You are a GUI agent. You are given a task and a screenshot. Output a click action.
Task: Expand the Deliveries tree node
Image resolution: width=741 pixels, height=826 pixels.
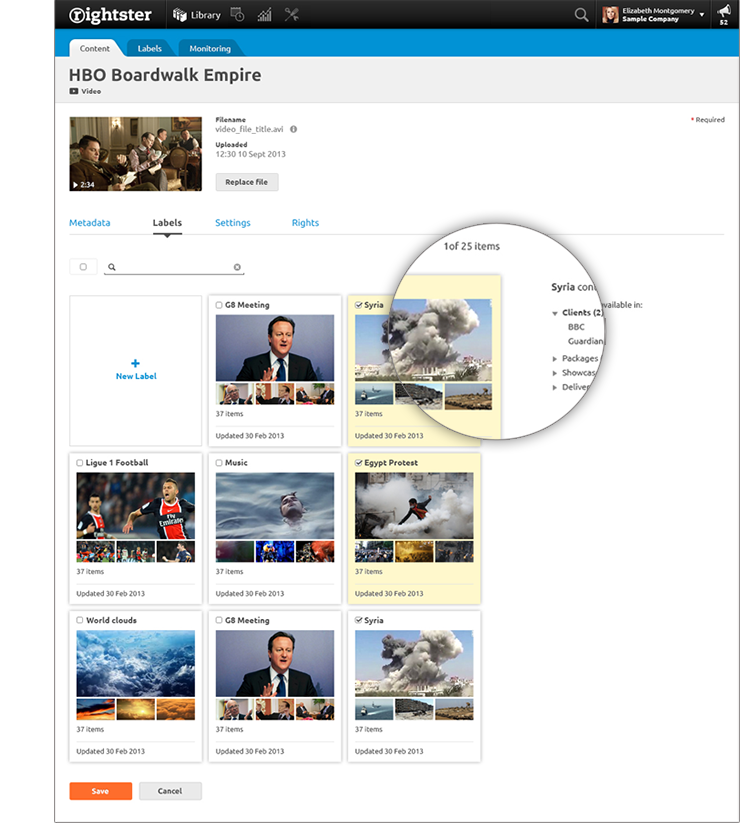(555, 387)
